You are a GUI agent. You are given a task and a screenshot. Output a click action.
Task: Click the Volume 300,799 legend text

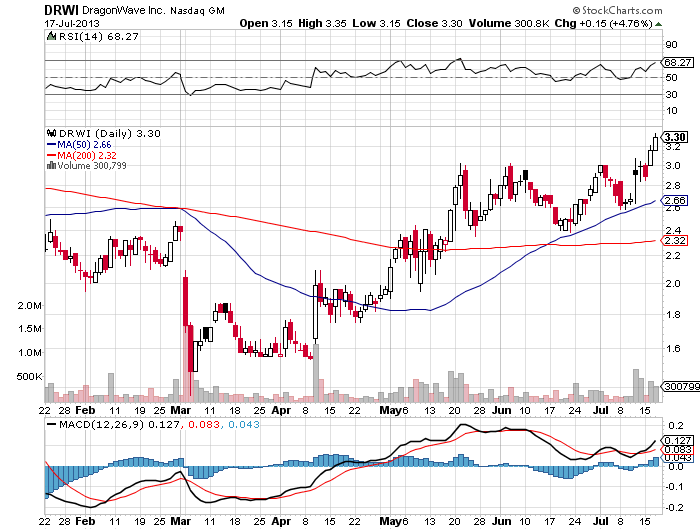[92, 166]
